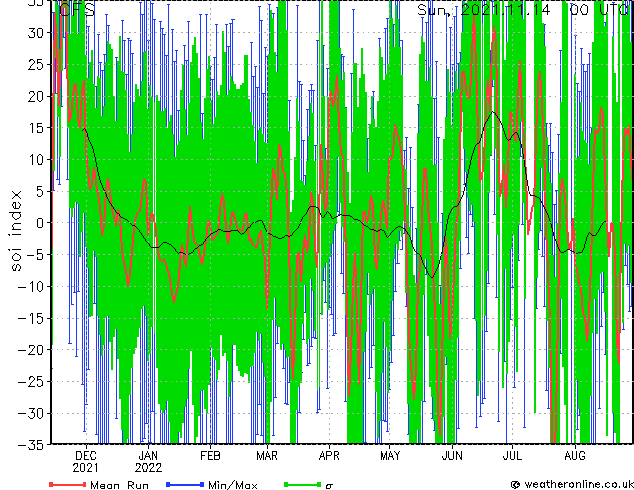Click the 'APR' month label
Image resolution: width=634 pixels, height=490 pixels.
(x=329, y=456)
